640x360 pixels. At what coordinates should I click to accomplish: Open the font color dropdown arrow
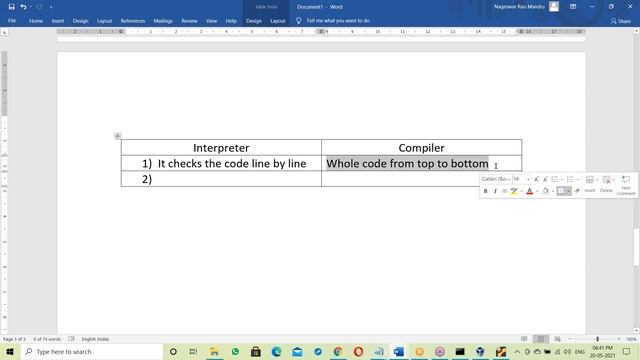(538, 191)
